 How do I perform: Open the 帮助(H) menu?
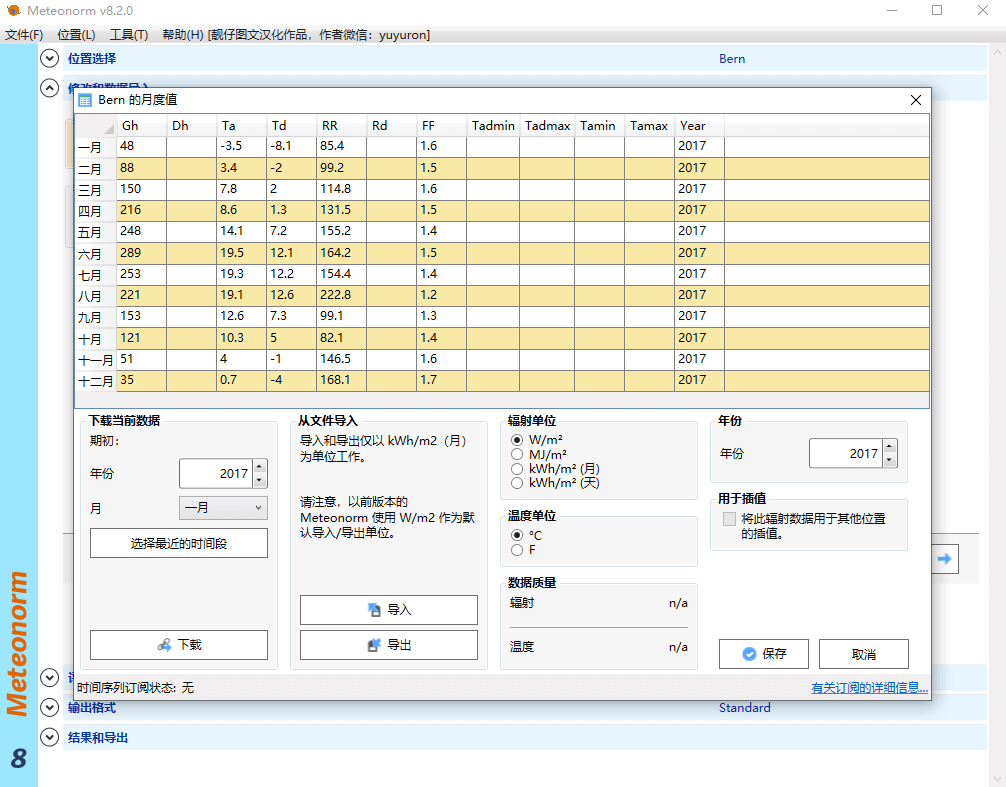point(183,35)
